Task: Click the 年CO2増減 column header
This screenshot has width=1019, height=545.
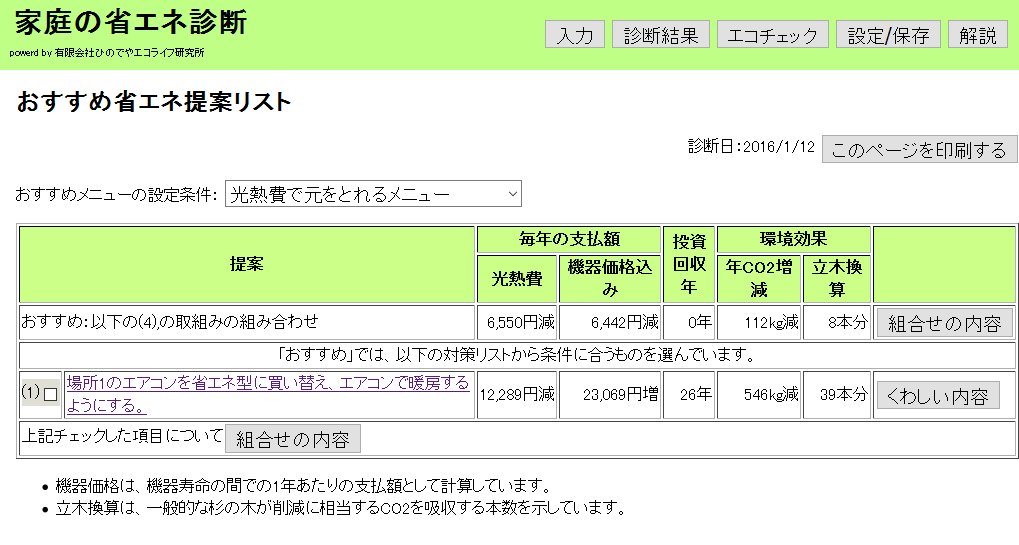Action: 759,279
